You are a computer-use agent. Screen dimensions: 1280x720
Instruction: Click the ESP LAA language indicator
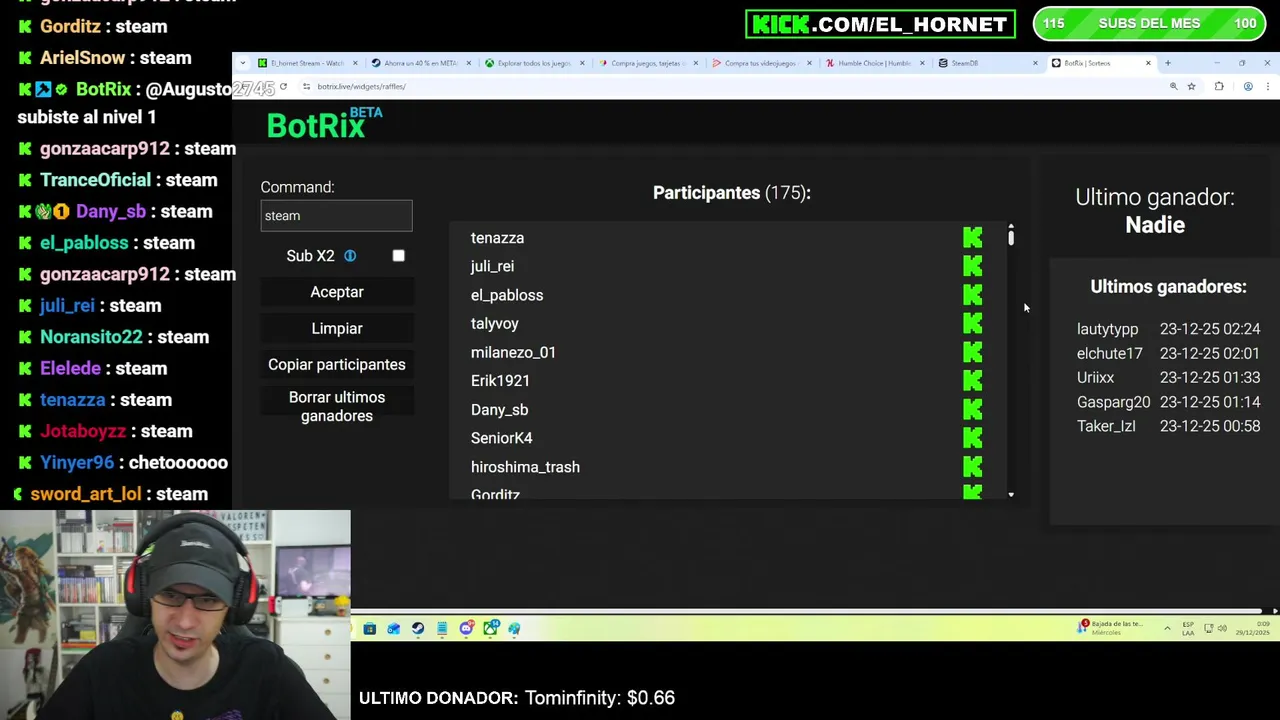[x=1188, y=628]
